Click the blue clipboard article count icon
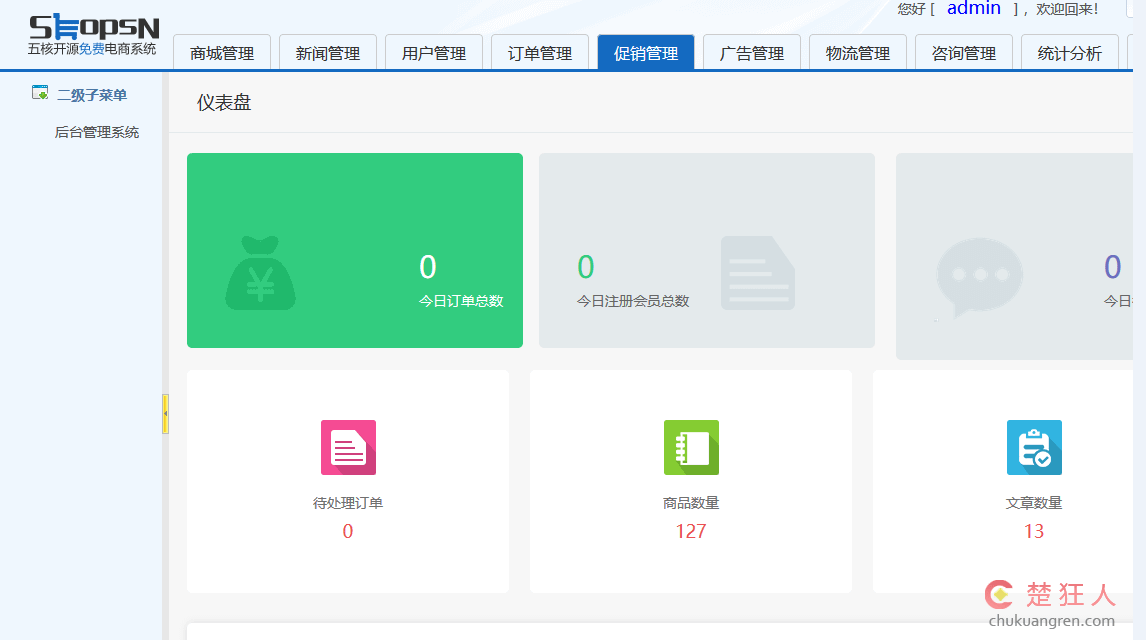Screen dimensions: 1146x640 [1034, 447]
